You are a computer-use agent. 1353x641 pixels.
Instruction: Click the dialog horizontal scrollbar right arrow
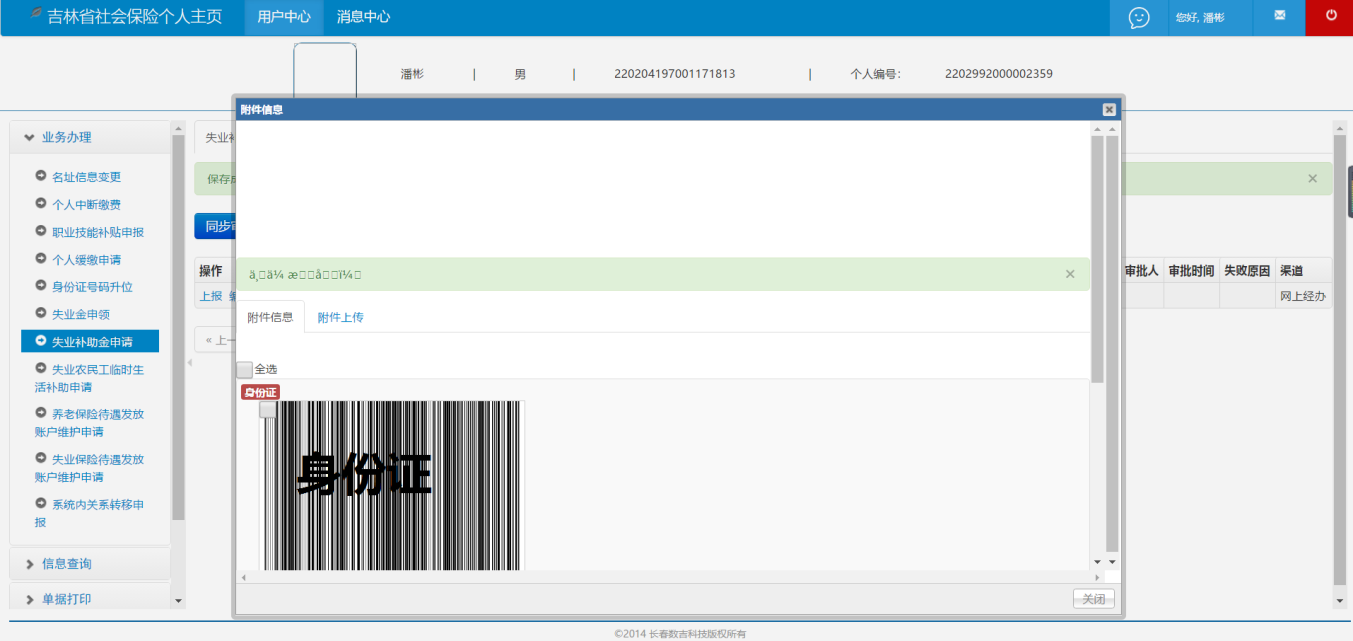(x=1097, y=577)
